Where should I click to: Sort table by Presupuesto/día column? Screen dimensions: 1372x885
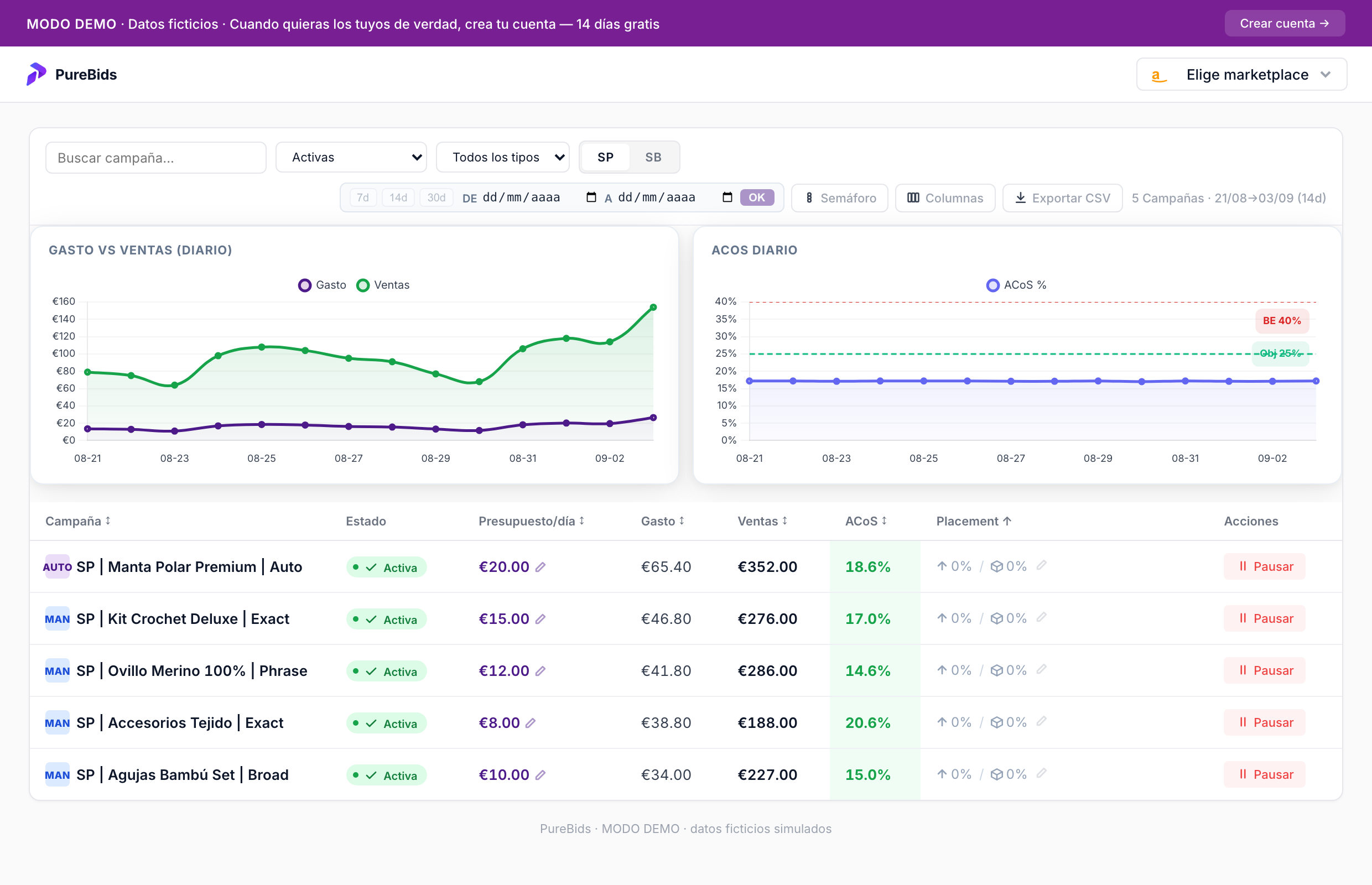(532, 521)
